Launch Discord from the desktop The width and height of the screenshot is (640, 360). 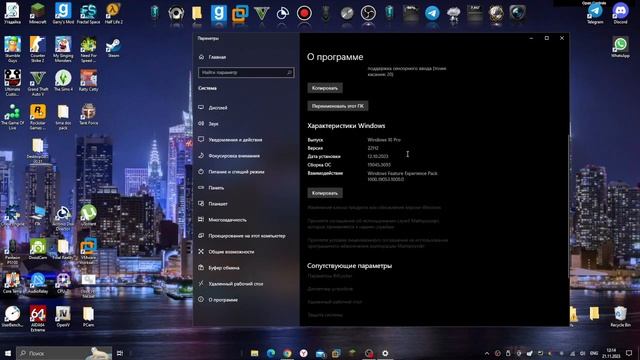coord(620,13)
